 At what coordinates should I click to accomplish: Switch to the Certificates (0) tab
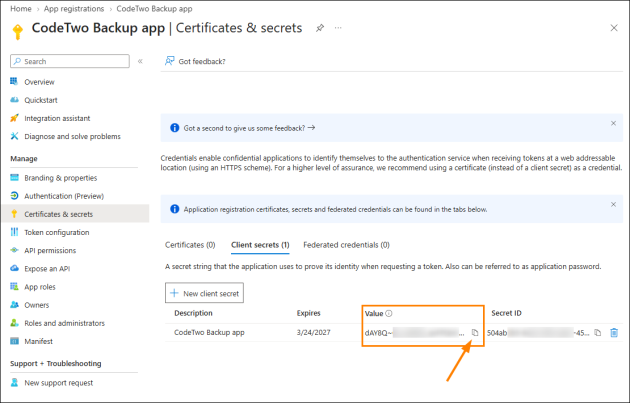[x=190, y=245]
